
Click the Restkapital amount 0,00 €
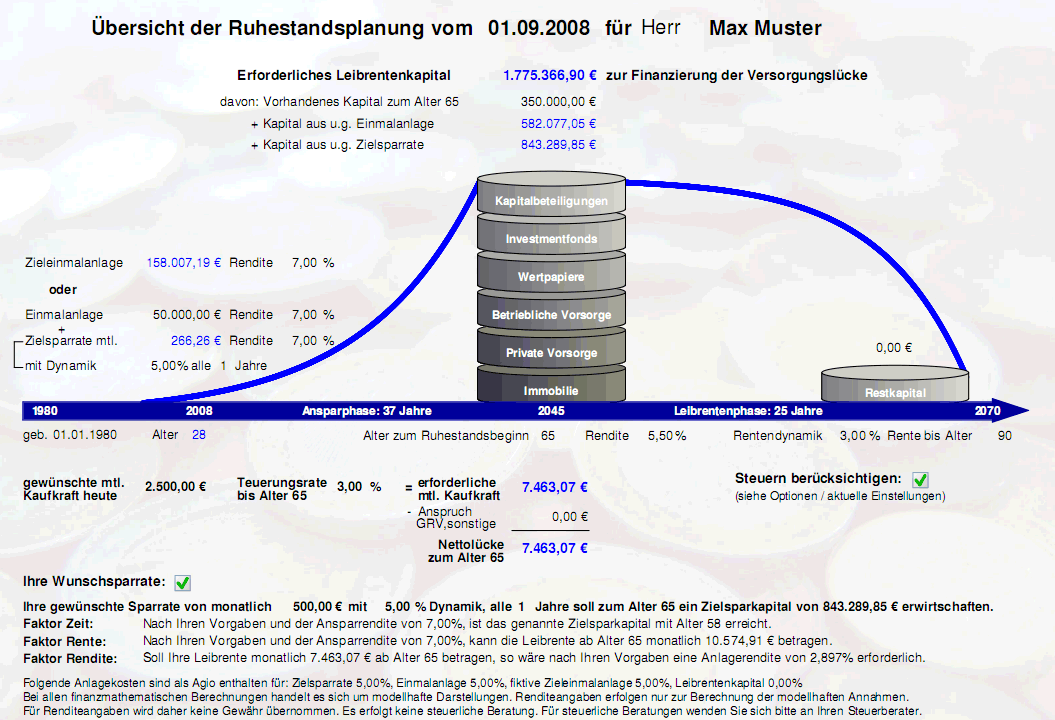894,348
